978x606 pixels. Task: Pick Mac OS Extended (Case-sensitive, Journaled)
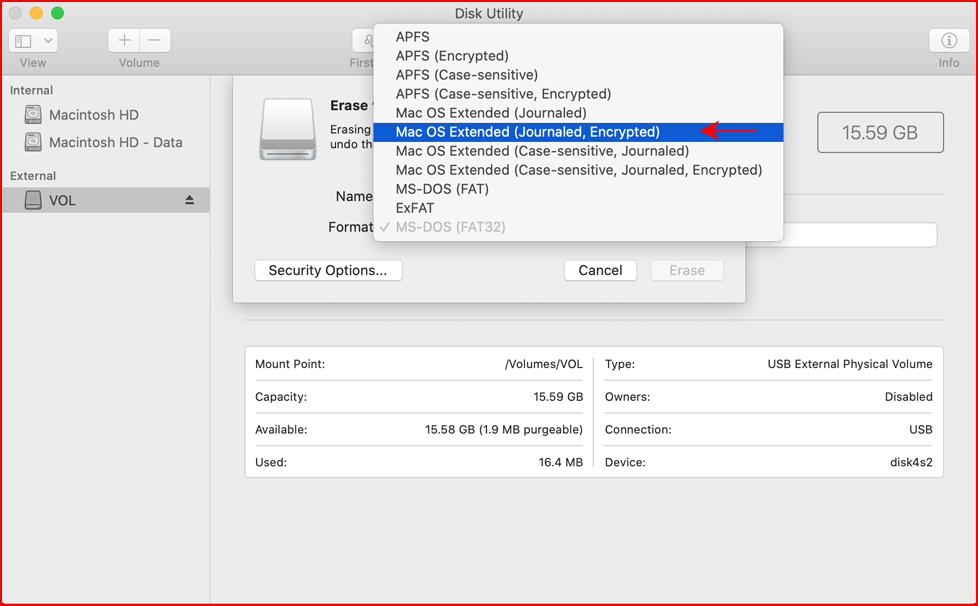click(578, 151)
